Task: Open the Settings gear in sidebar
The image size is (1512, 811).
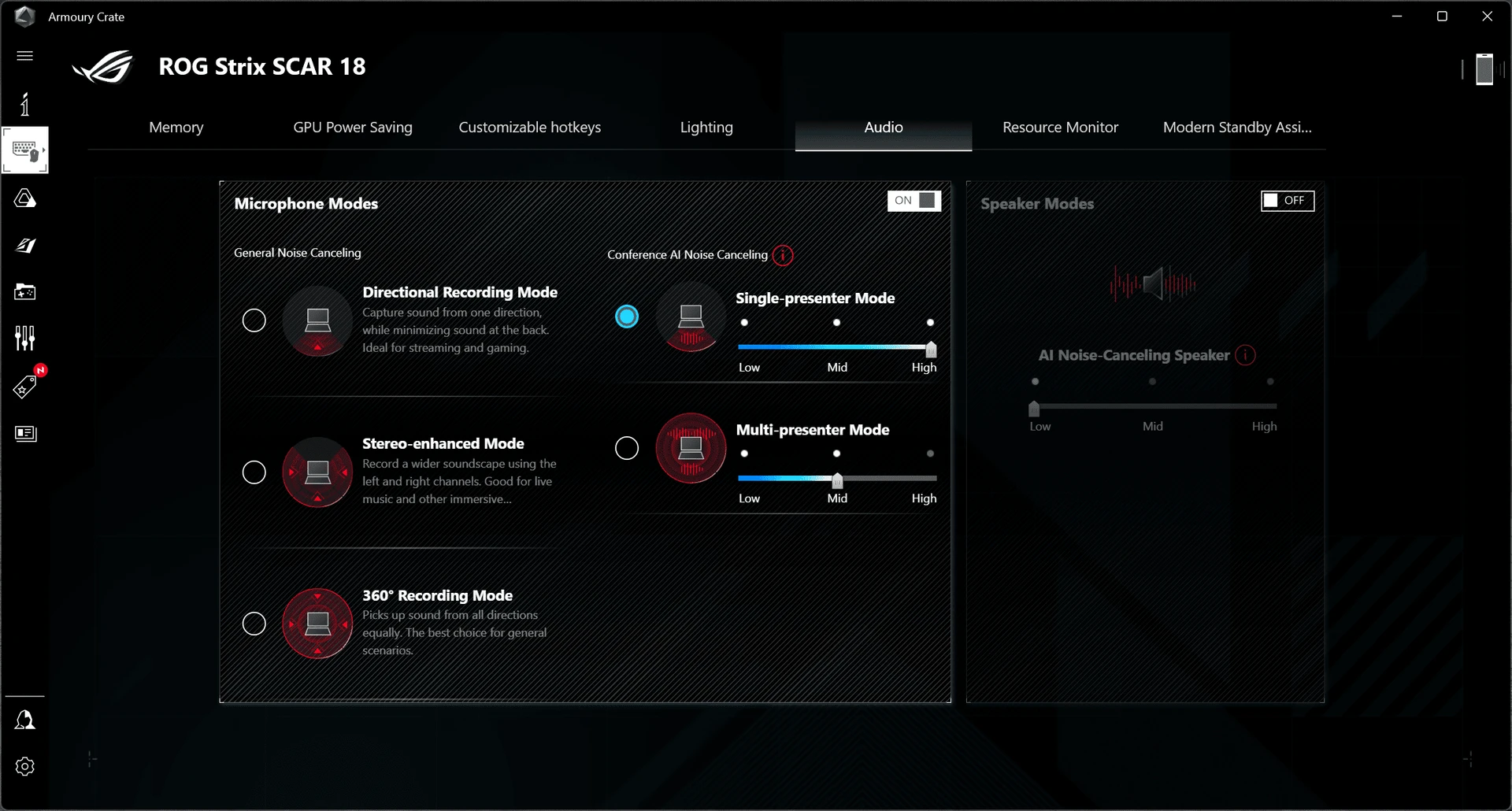Action: tap(25, 767)
